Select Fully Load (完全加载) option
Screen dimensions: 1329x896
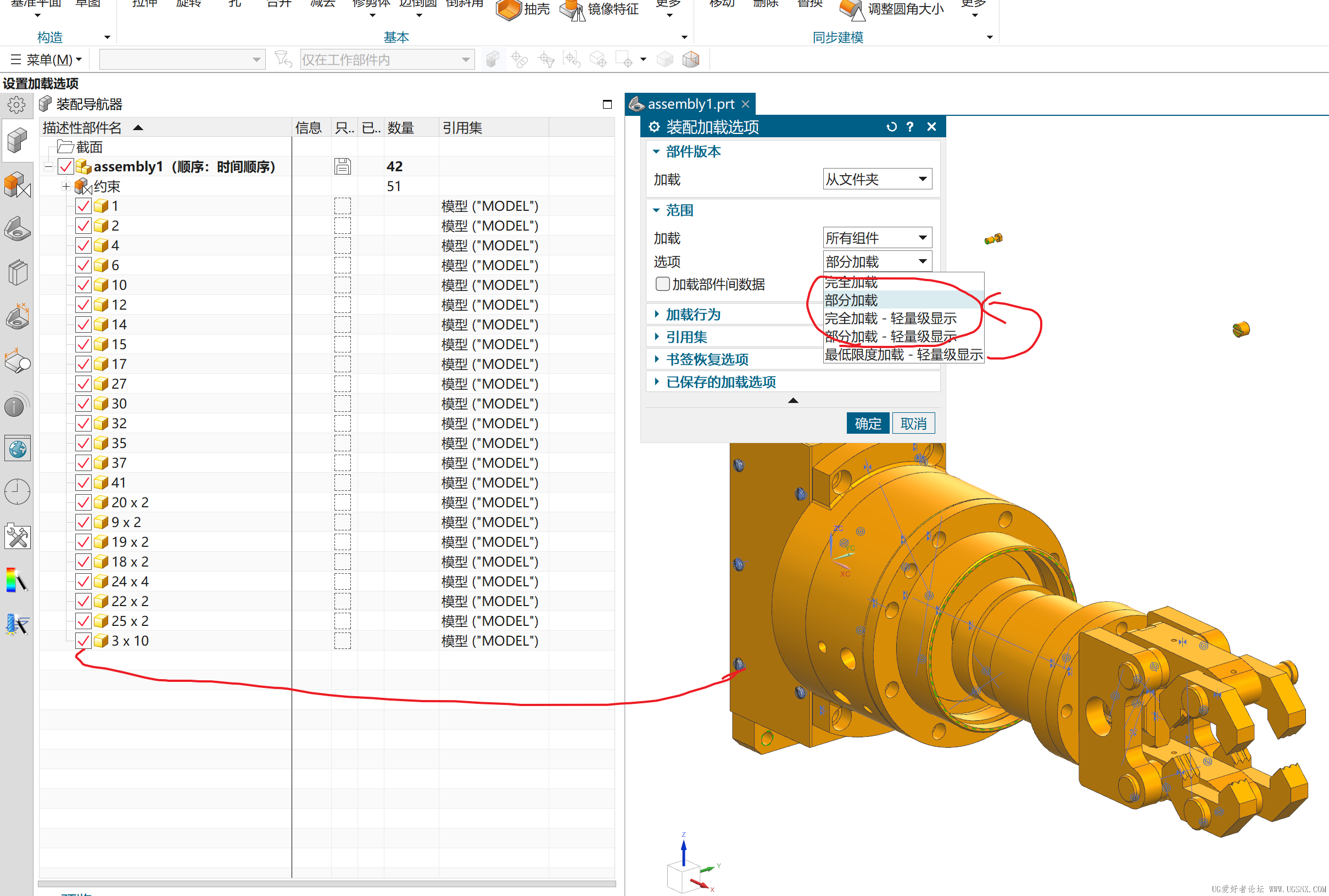[x=903, y=282]
